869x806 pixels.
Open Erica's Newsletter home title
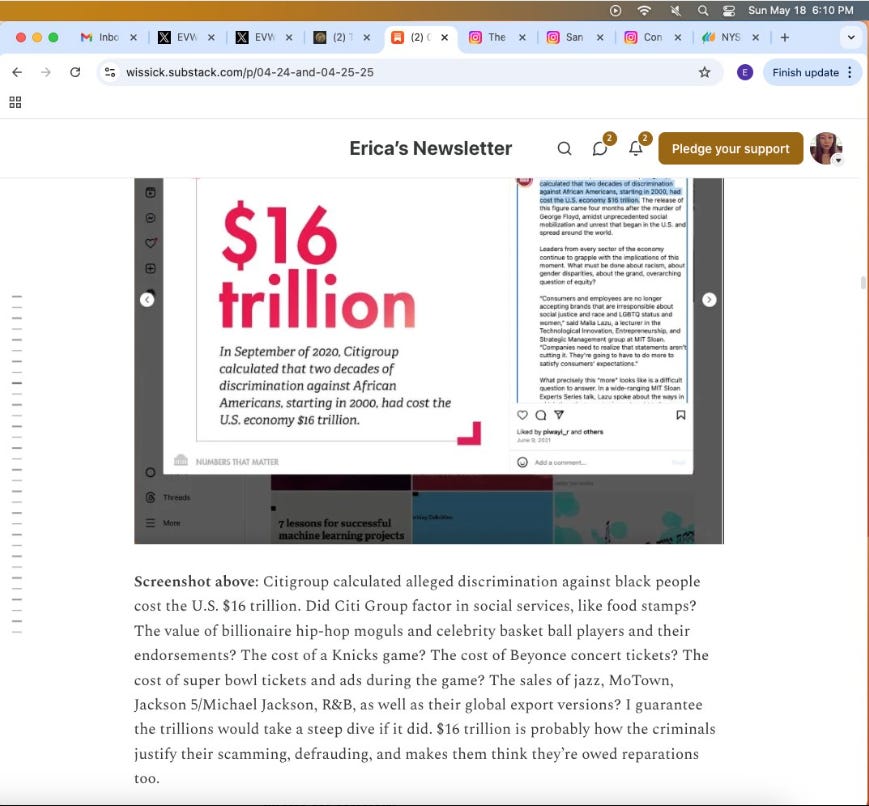coord(431,149)
